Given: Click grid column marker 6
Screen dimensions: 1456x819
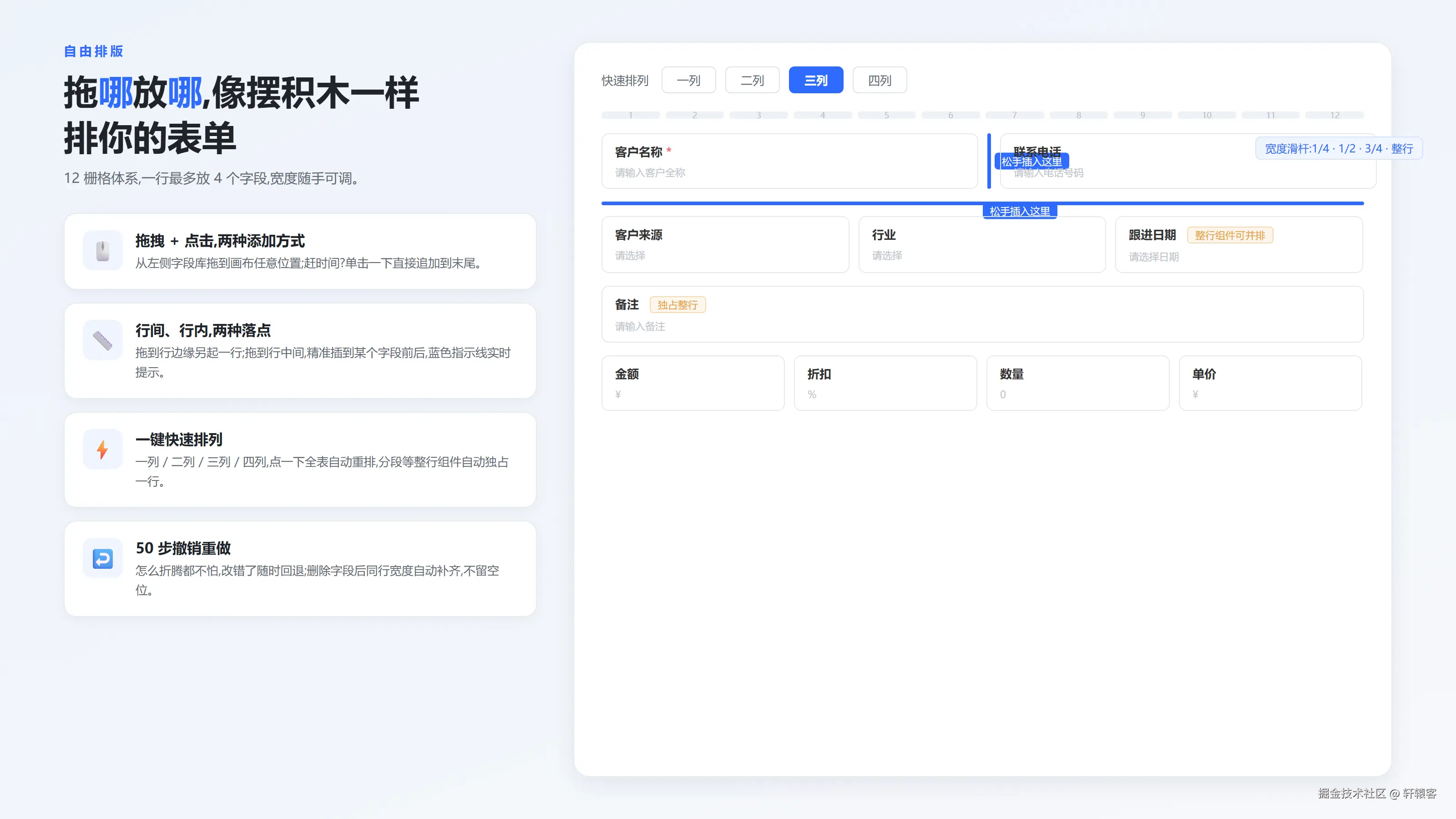Looking at the screenshot, I should pyautogui.click(x=950, y=115).
